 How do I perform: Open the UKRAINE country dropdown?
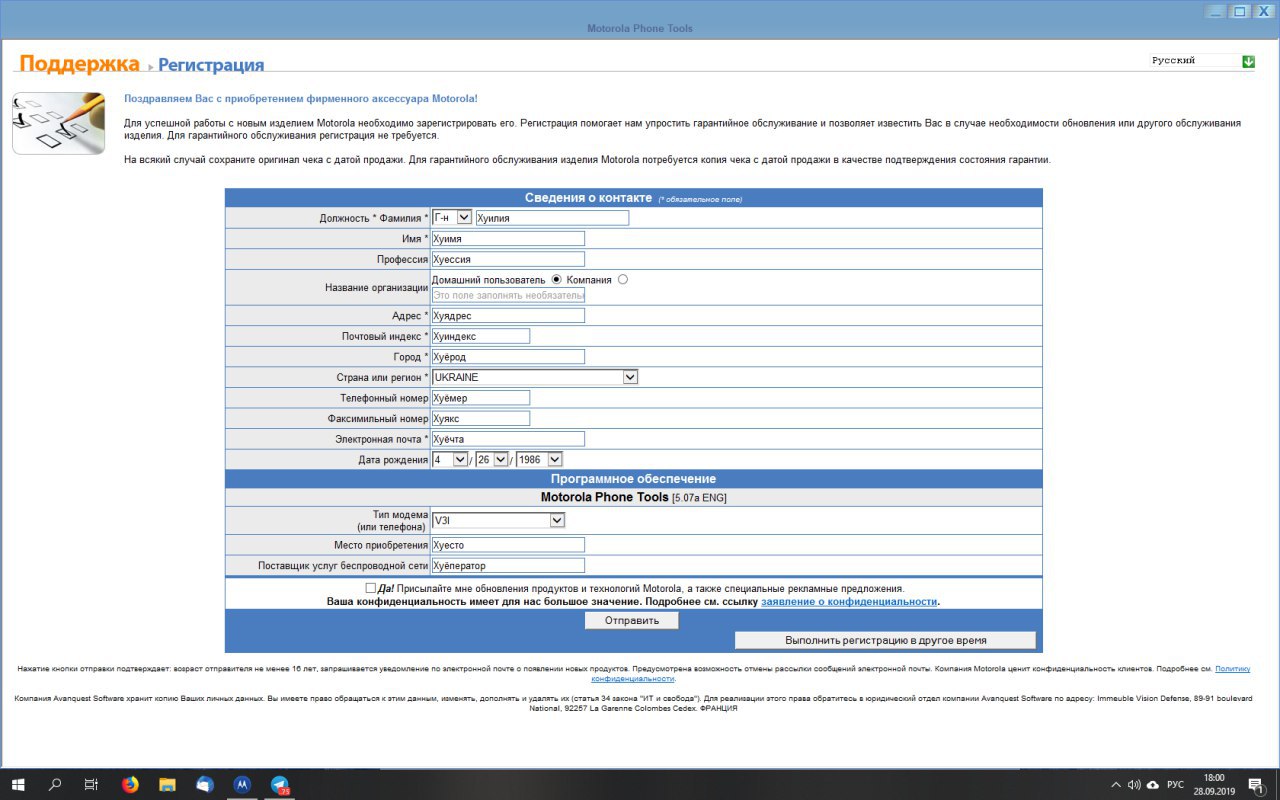tap(535, 377)
